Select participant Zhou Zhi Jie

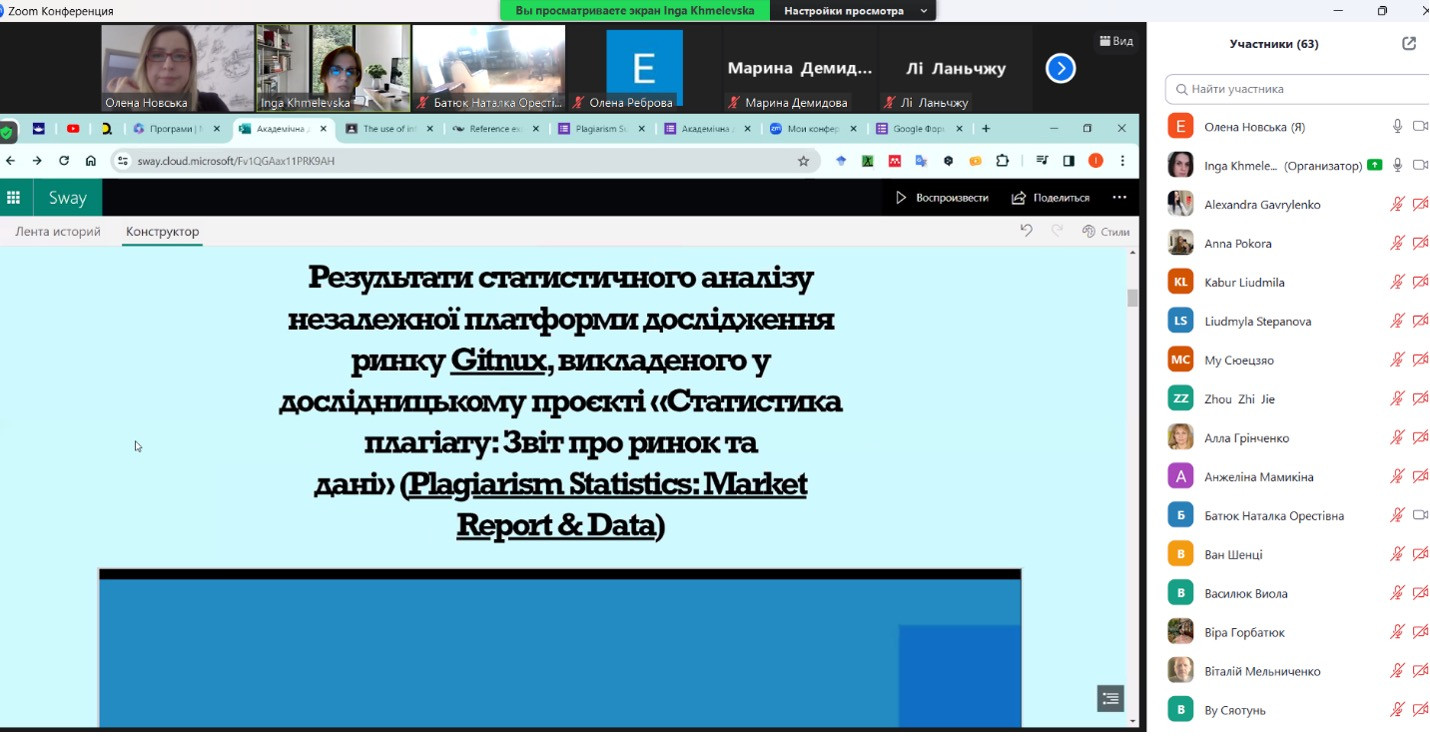(x=1298, y=399)
